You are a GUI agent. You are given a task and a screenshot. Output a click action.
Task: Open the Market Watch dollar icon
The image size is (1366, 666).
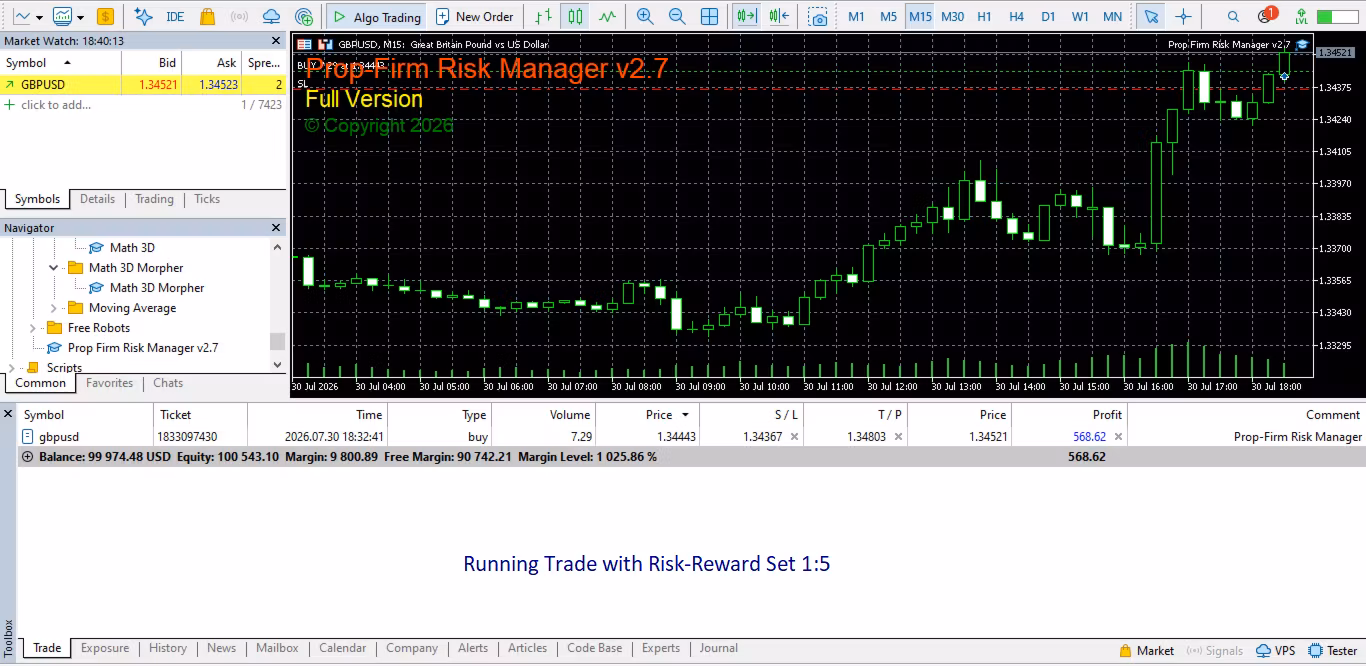point(105,17)
